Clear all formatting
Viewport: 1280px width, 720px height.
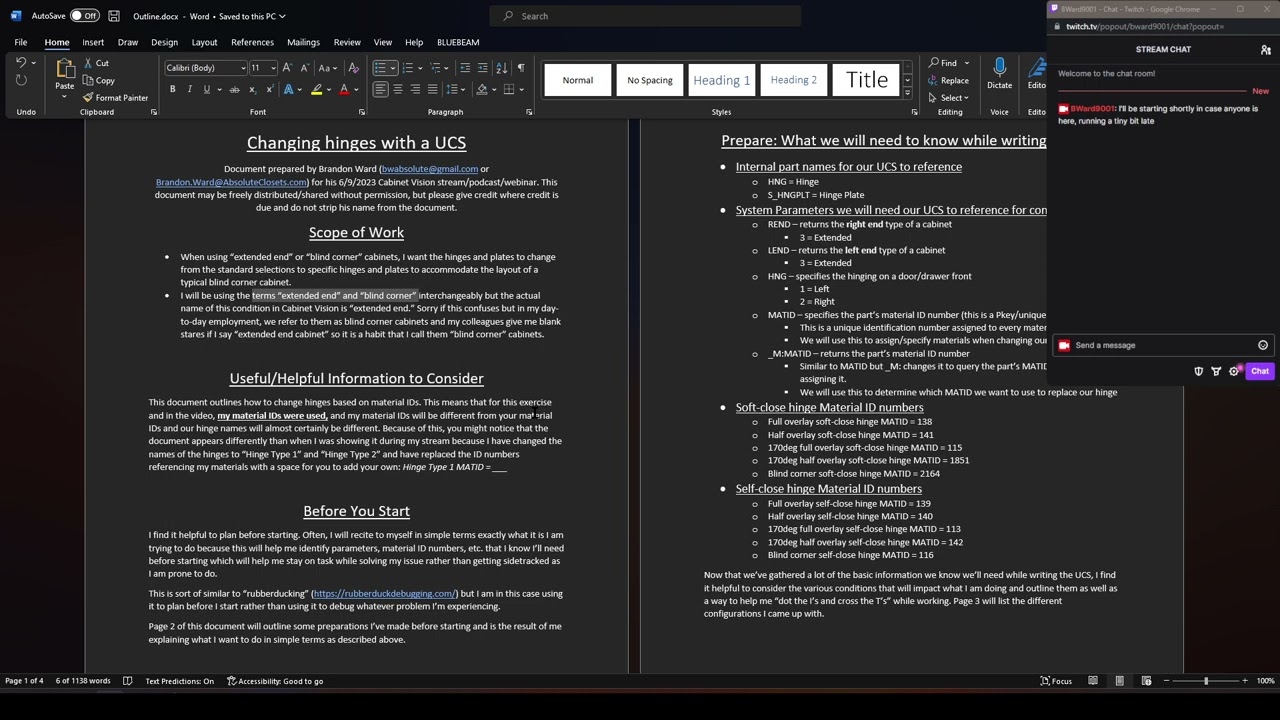point(353,68)
